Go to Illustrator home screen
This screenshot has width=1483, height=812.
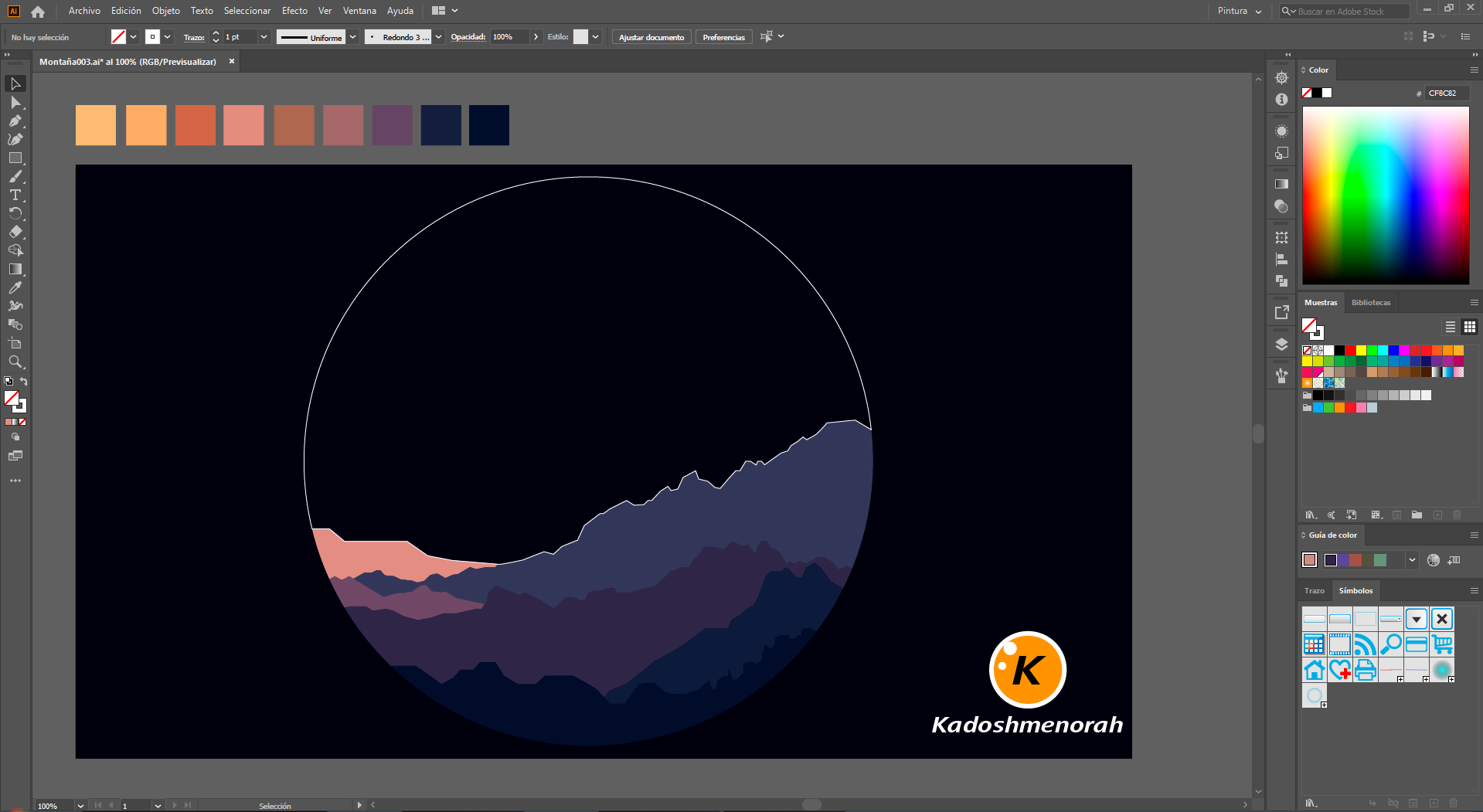[x=38, y=11]
